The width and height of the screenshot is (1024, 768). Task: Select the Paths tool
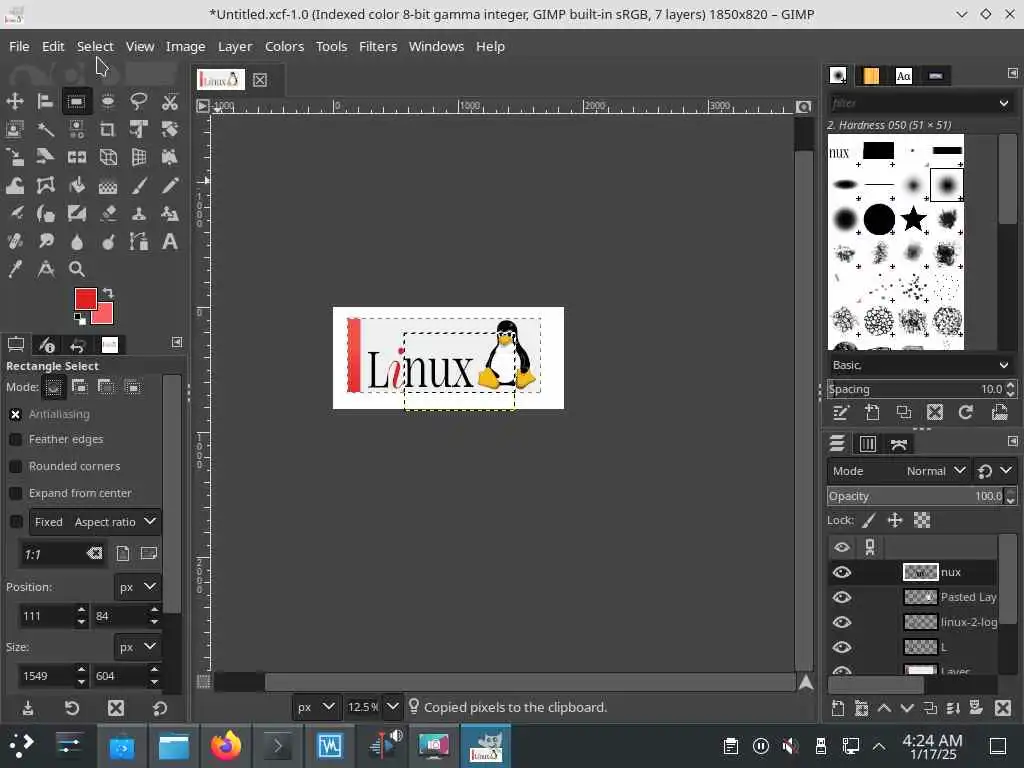tap(138, 242)
